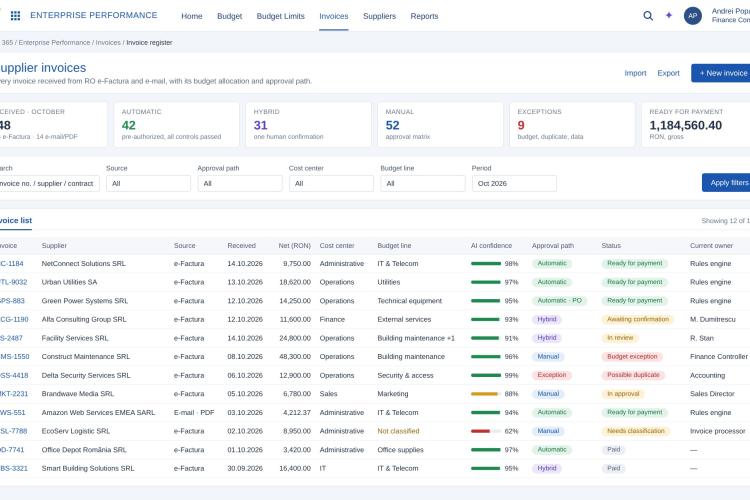Click Apply filters button
Viewport: 750px width, 500px height.
pos(726,183)
